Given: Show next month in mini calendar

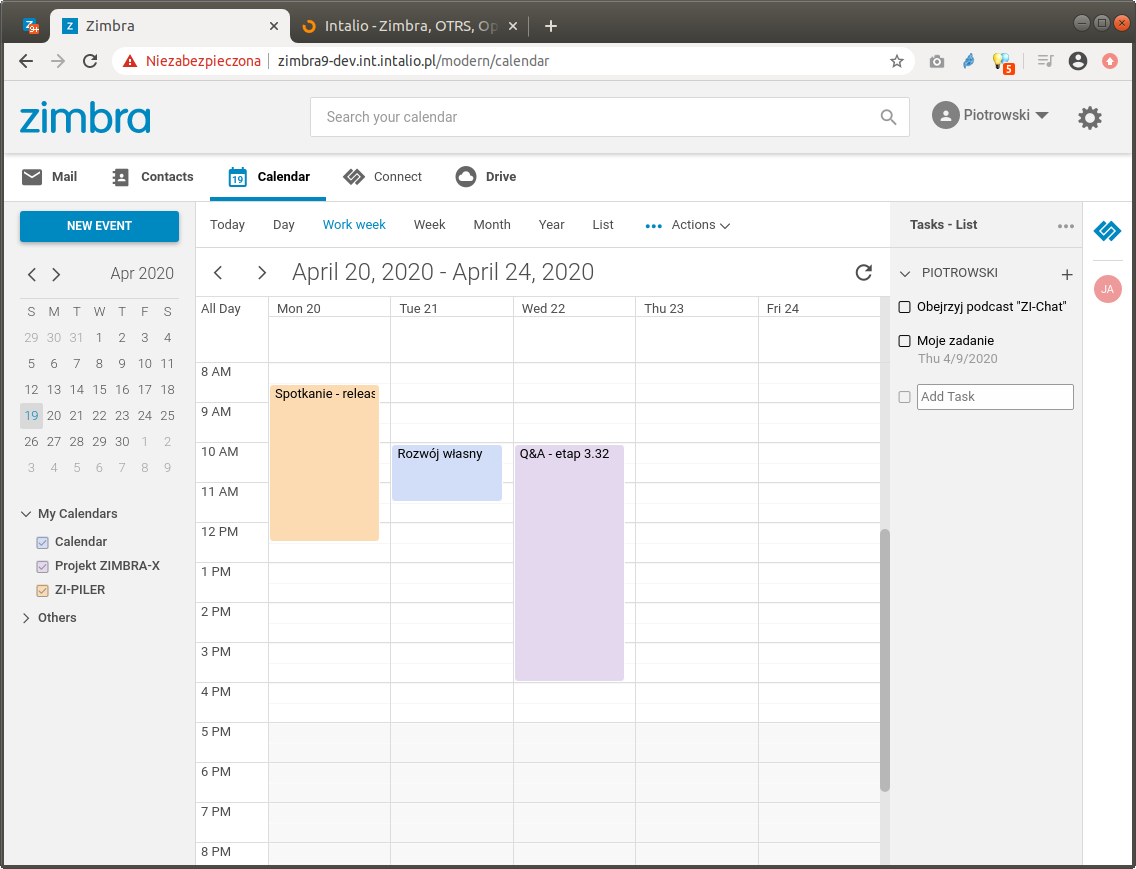Looking at the screenshot, I should [x=56, y=274].
